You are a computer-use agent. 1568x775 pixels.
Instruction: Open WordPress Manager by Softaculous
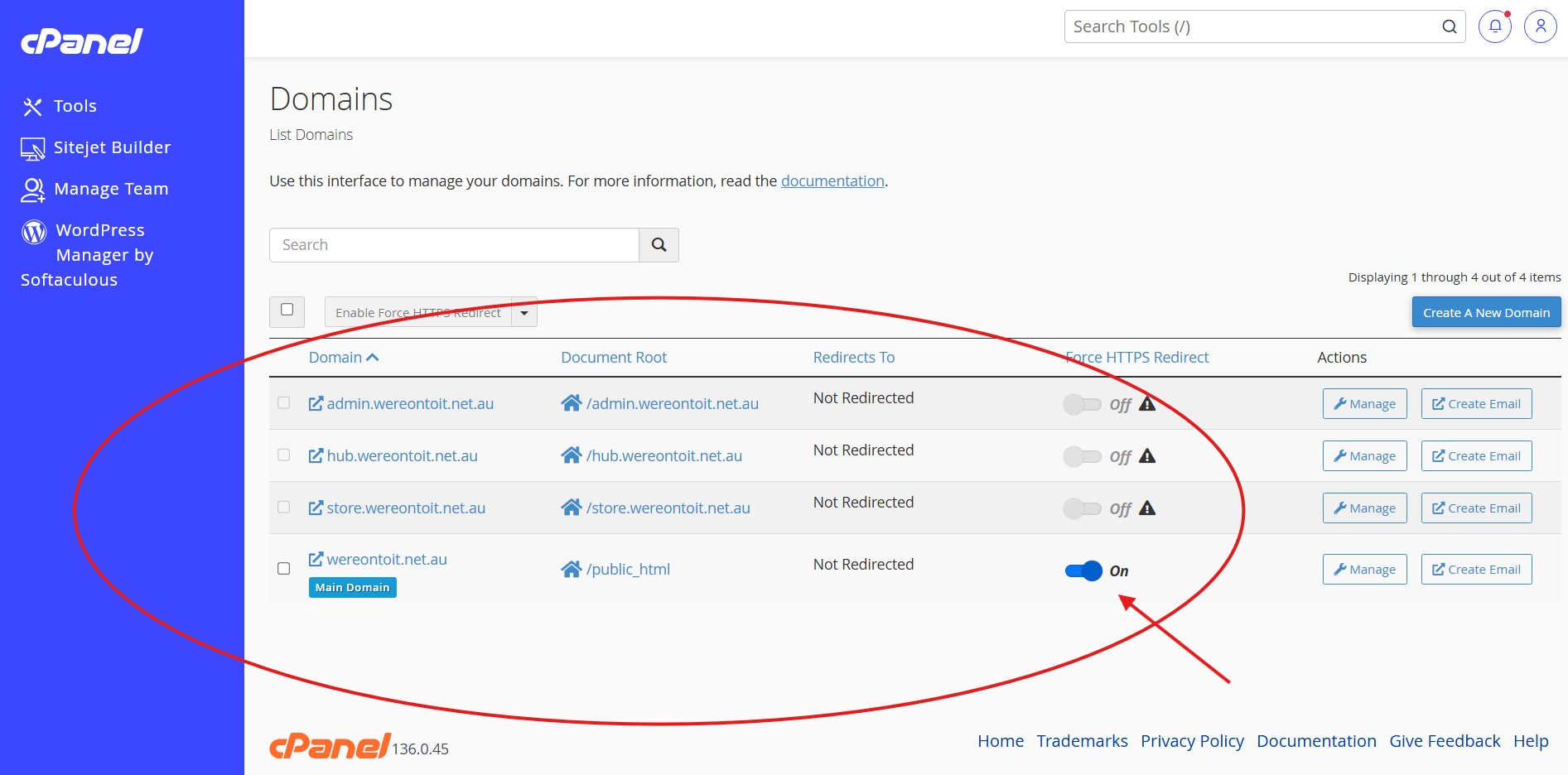(88, 254)
